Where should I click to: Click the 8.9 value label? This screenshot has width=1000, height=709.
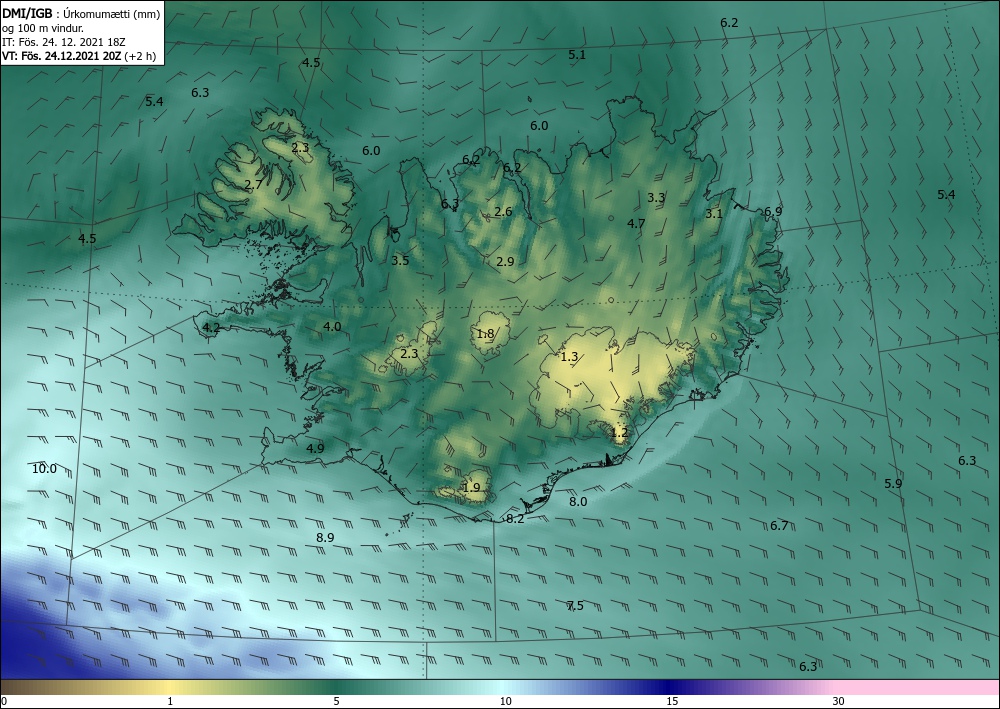(325, 537)
